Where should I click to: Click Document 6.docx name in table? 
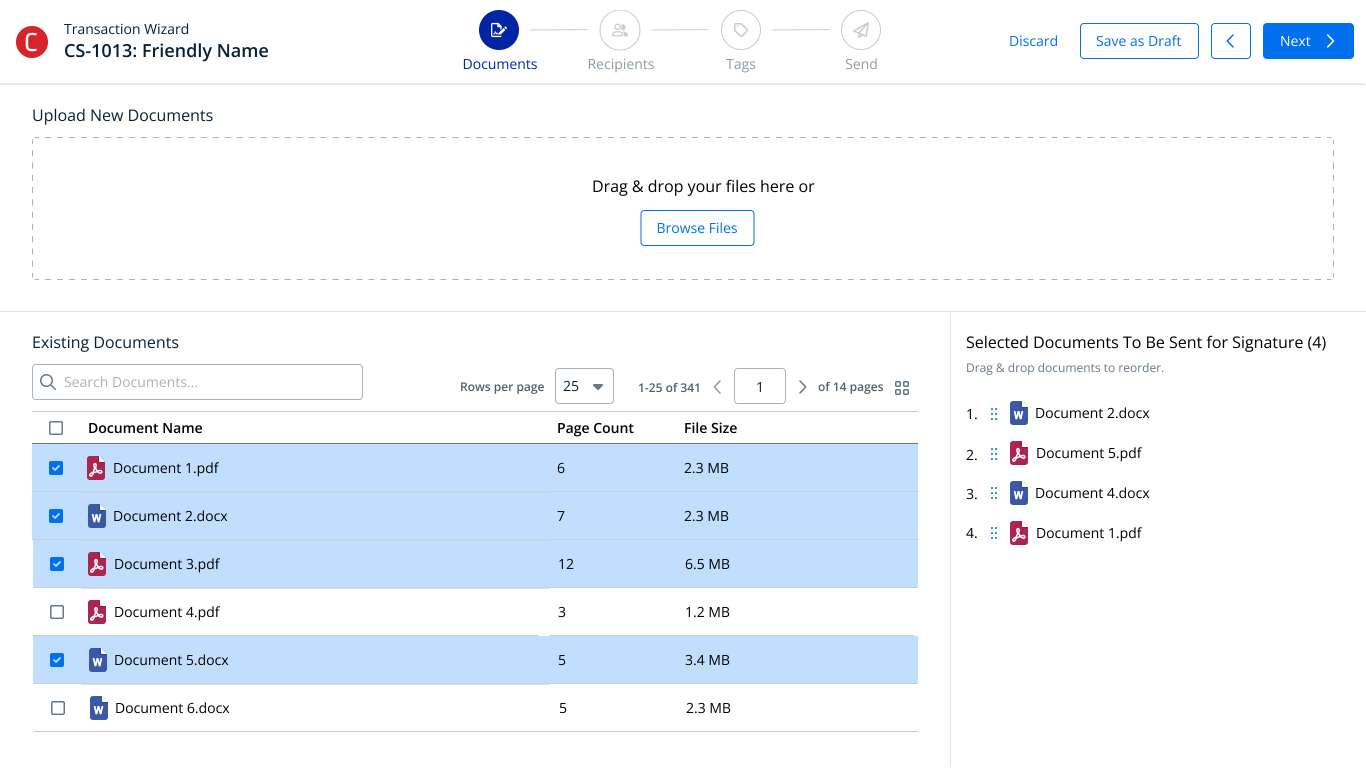(172, 708)
